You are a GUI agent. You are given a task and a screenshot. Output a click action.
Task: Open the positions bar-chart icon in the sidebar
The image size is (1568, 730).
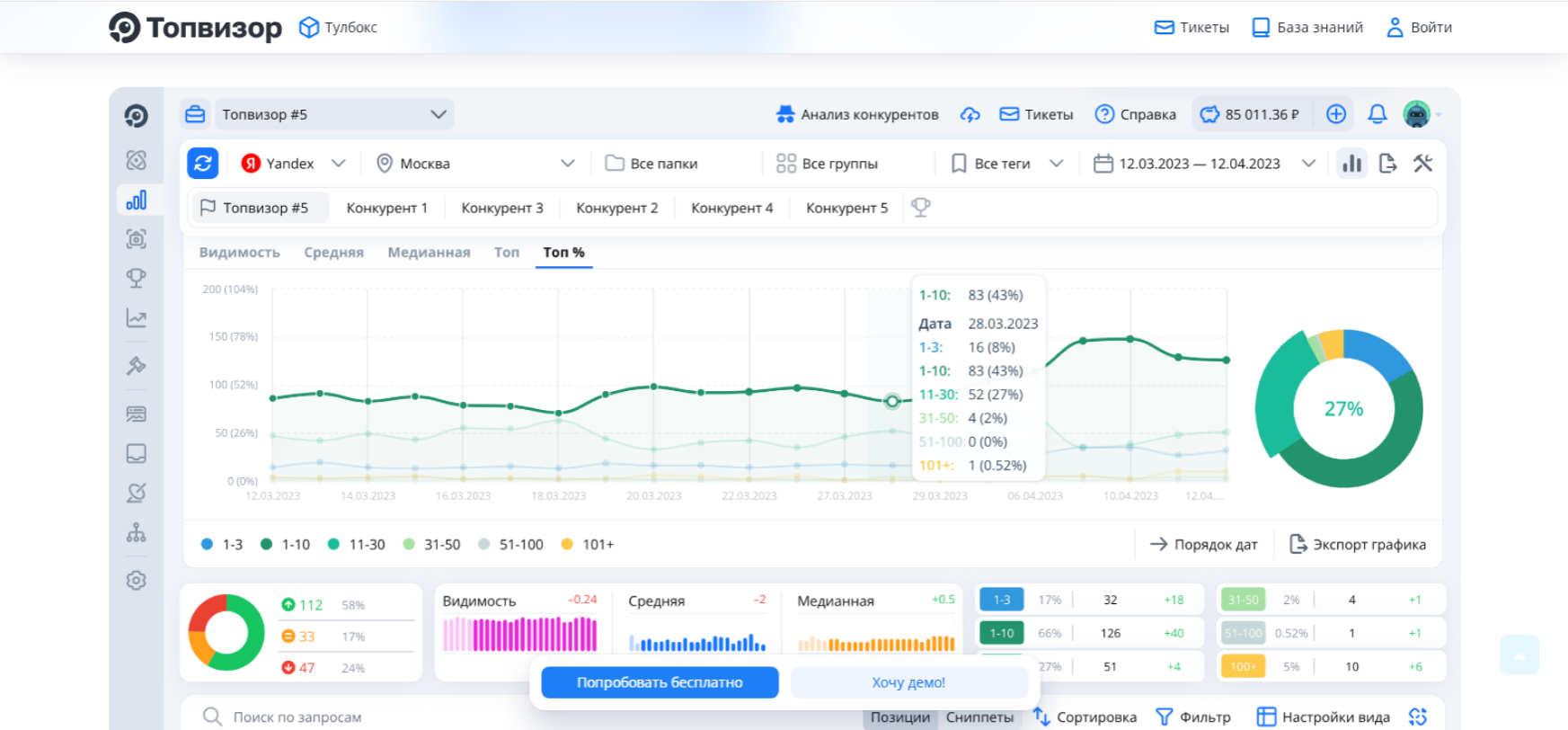(x=137, y=200)
